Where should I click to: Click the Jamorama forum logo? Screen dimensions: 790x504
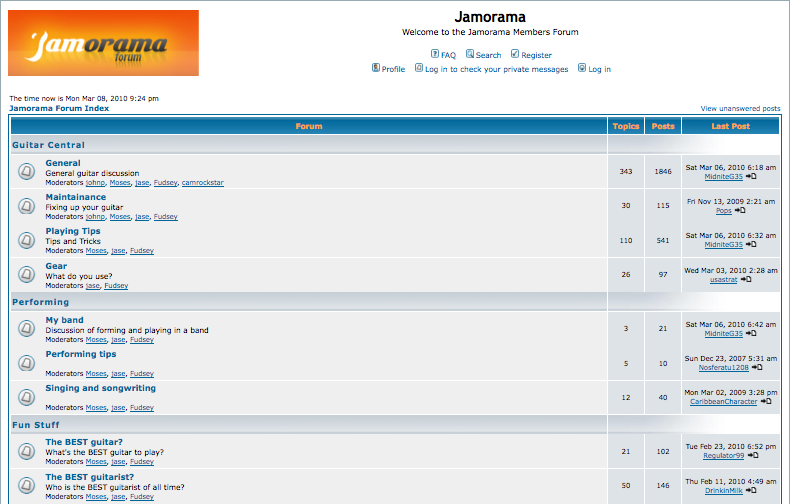click(x=103, y=43)
